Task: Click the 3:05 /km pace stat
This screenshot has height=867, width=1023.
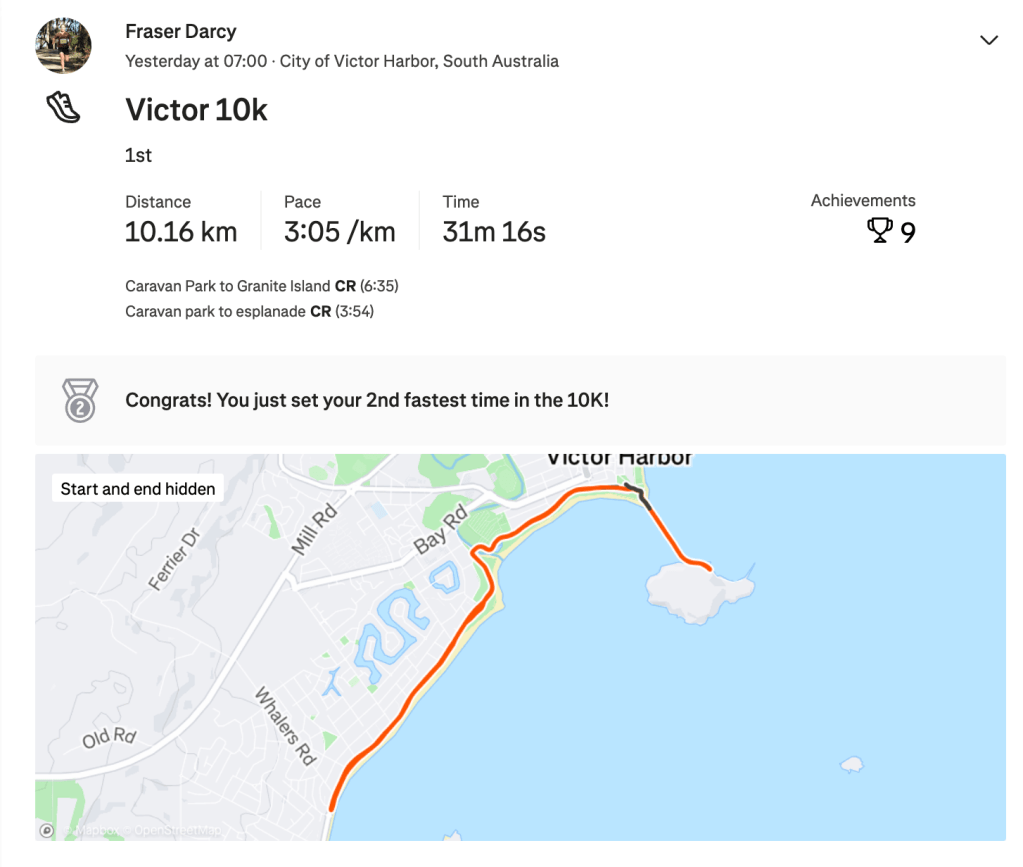Action: [x=339, y=232]
